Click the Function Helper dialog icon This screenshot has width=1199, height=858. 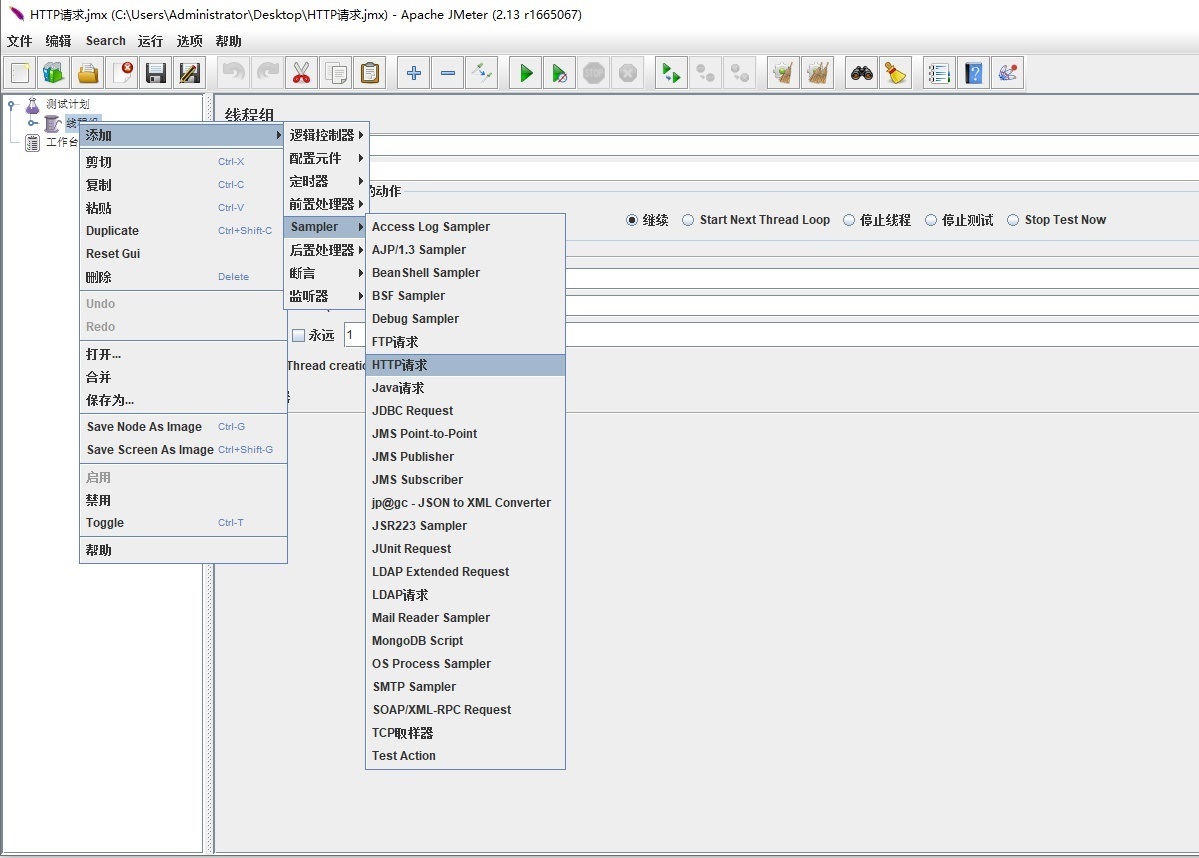(939, 73)
